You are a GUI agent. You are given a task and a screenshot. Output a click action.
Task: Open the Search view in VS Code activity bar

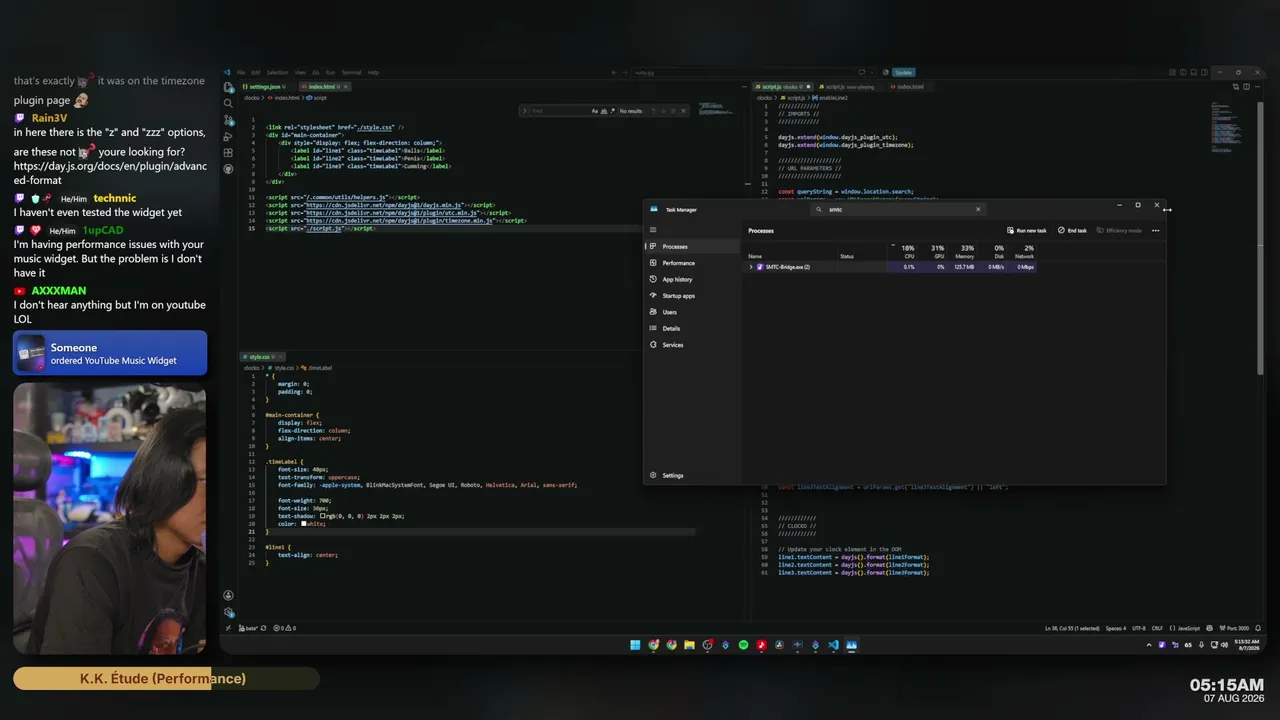[228, 103]
